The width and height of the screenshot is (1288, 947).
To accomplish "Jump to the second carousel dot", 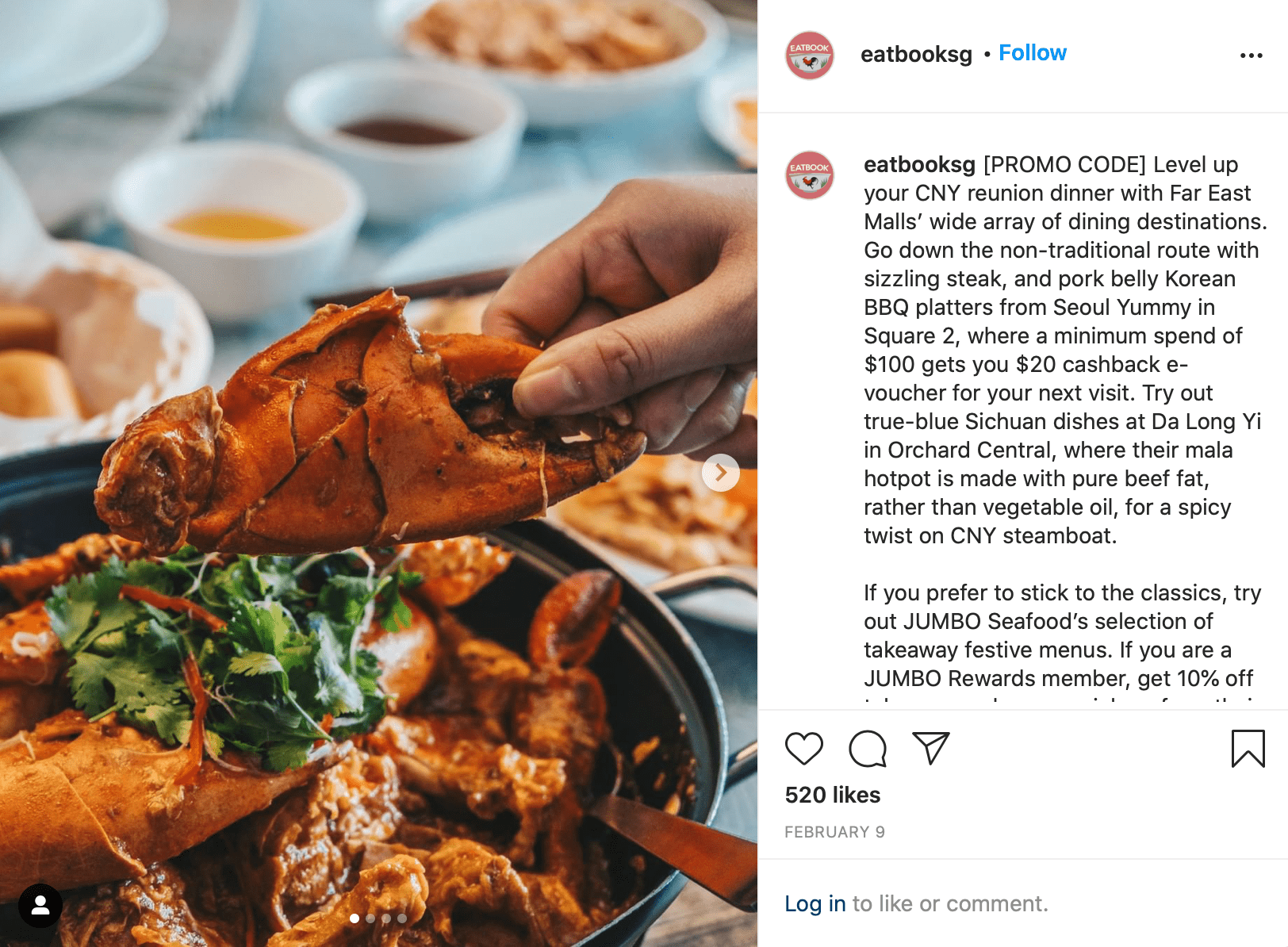I will point(370,918).
